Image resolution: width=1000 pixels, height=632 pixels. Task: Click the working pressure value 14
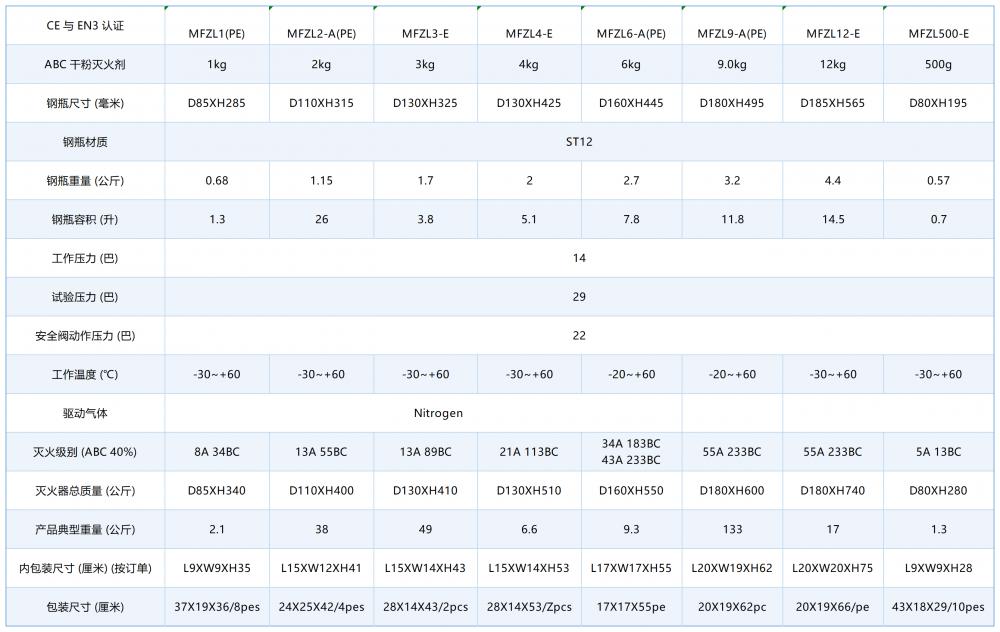(579, 258)
